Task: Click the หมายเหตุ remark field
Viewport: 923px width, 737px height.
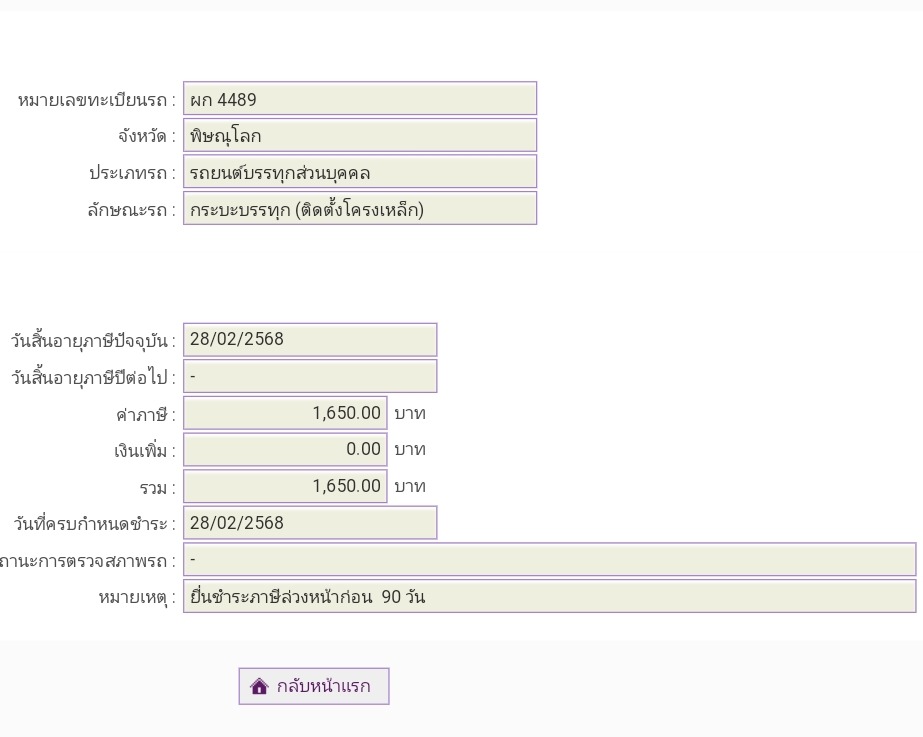Action: (549, 596)
